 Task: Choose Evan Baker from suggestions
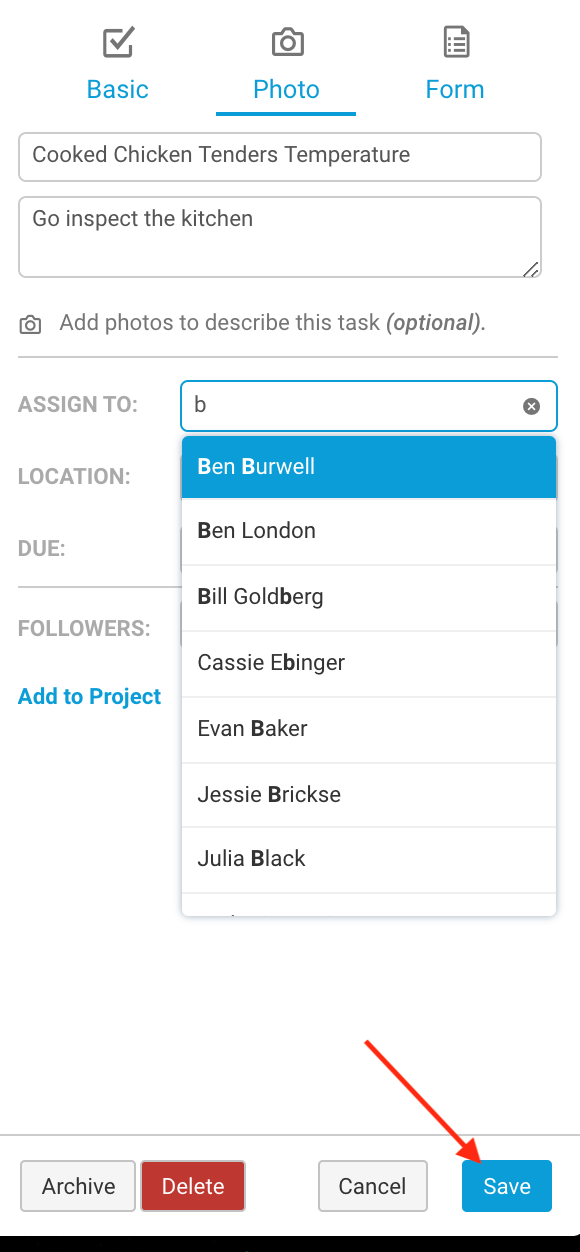pos(369,729)
